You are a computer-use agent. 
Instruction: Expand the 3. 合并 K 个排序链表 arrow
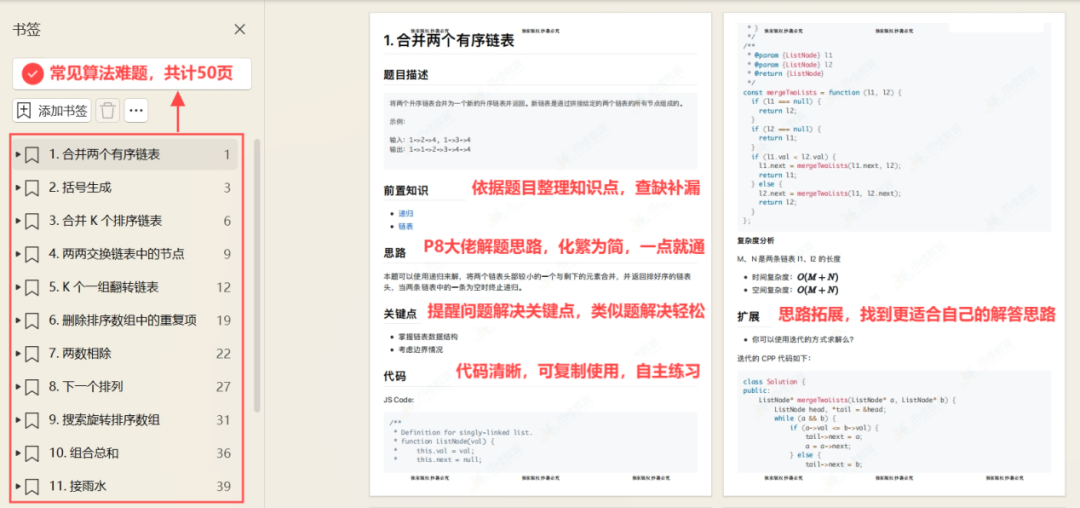[18, 221]
